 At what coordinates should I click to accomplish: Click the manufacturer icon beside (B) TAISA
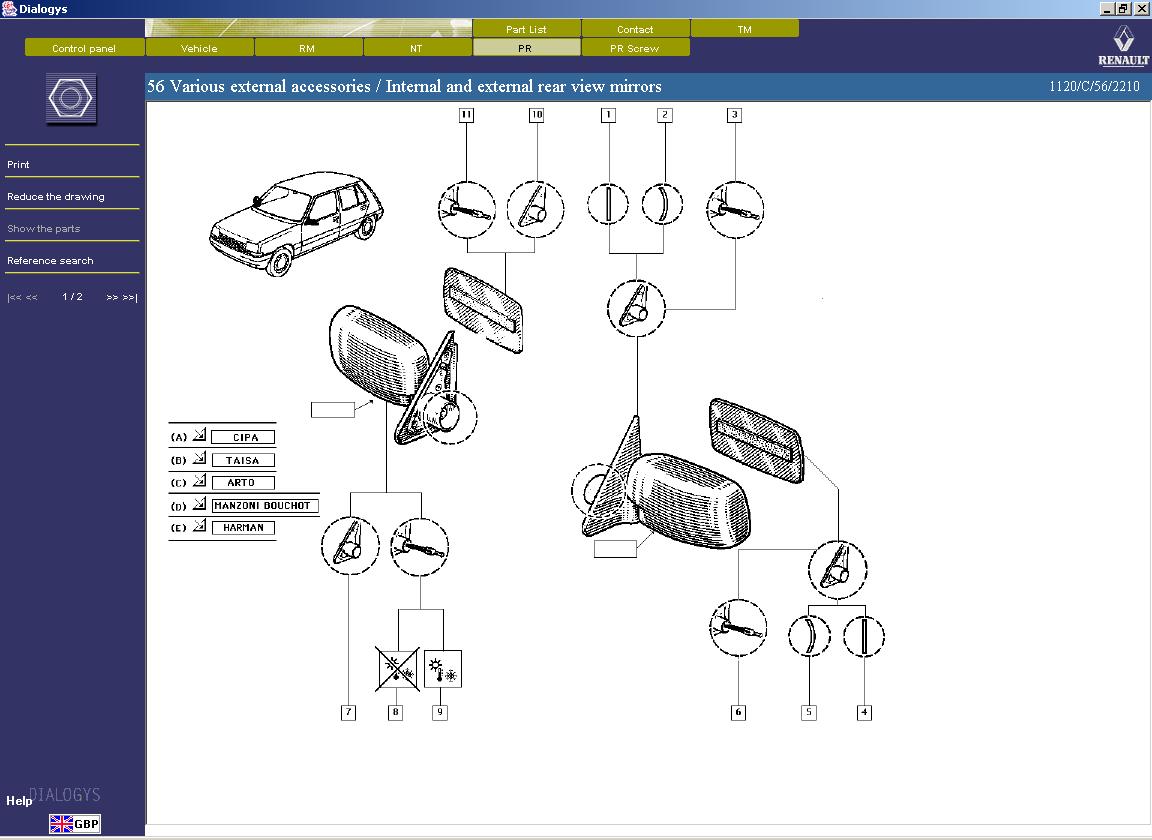point(199,459)
